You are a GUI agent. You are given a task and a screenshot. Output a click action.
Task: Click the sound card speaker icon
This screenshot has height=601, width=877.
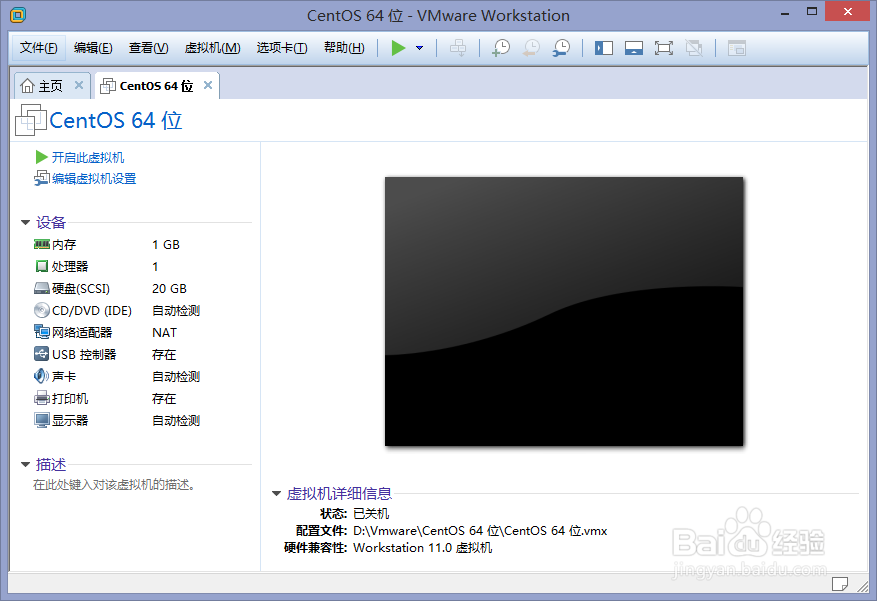42,376
